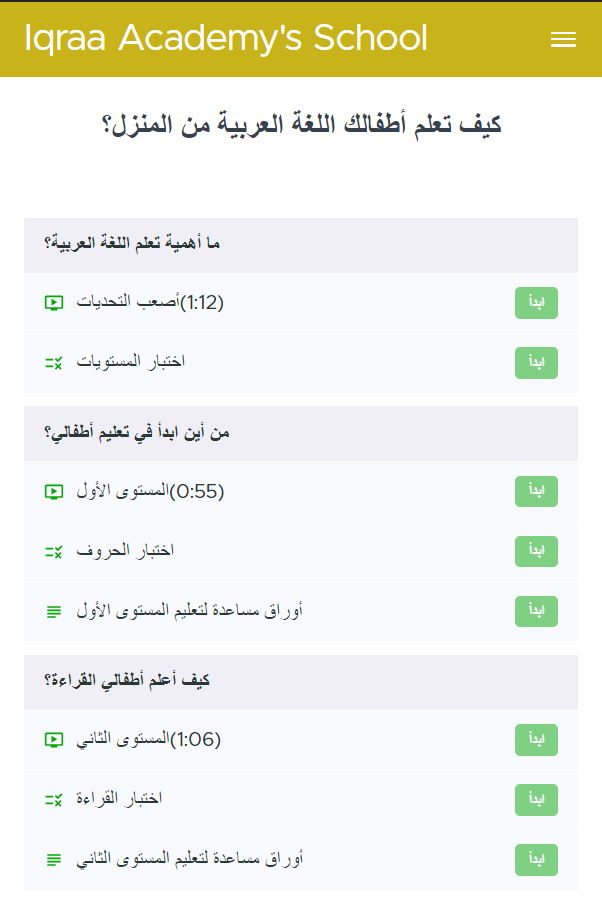Click quiz icon beside اختبار المستويات

(x=54, y=363)
